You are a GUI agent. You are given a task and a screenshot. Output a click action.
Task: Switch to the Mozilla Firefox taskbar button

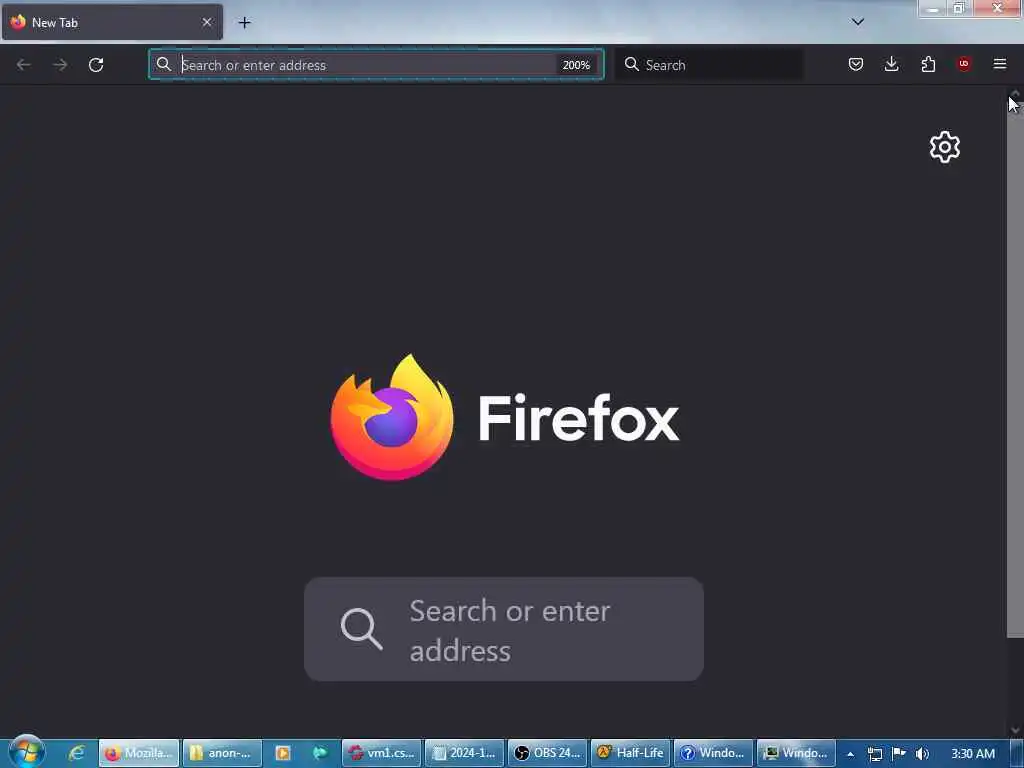tap(139, 753)
